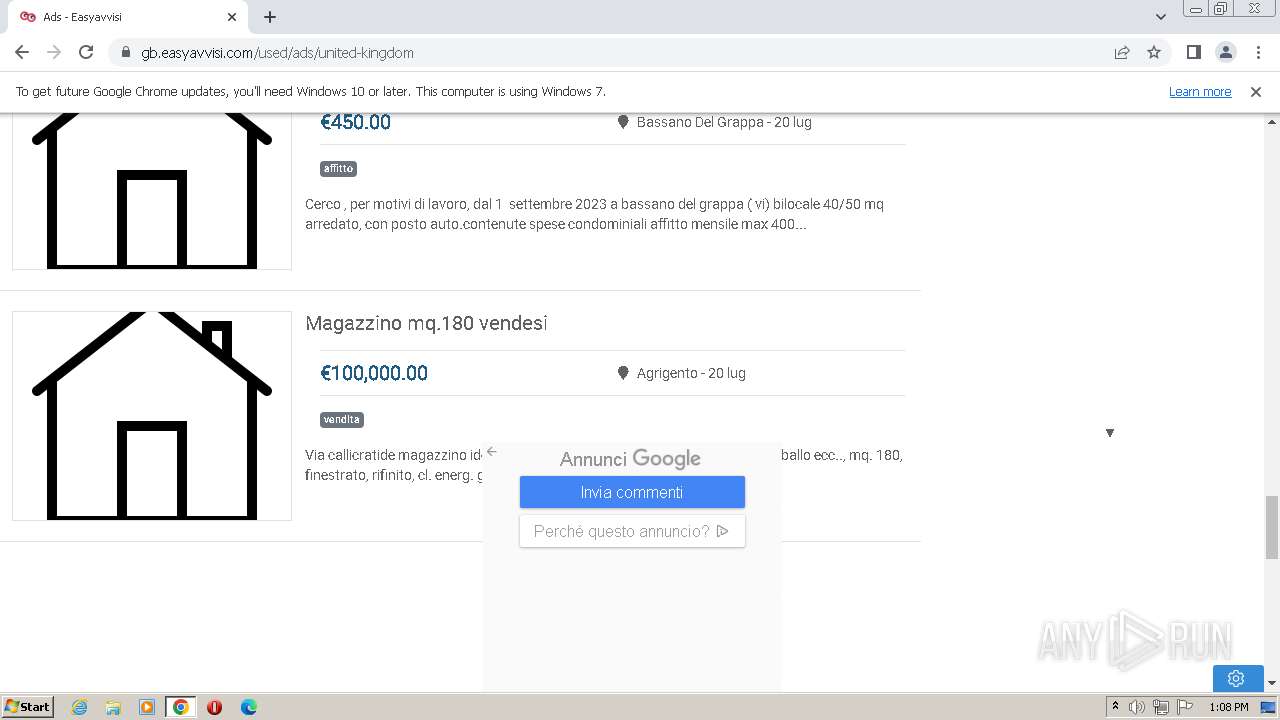Close the Ads - Easyavvisi tab

(232, 17)
